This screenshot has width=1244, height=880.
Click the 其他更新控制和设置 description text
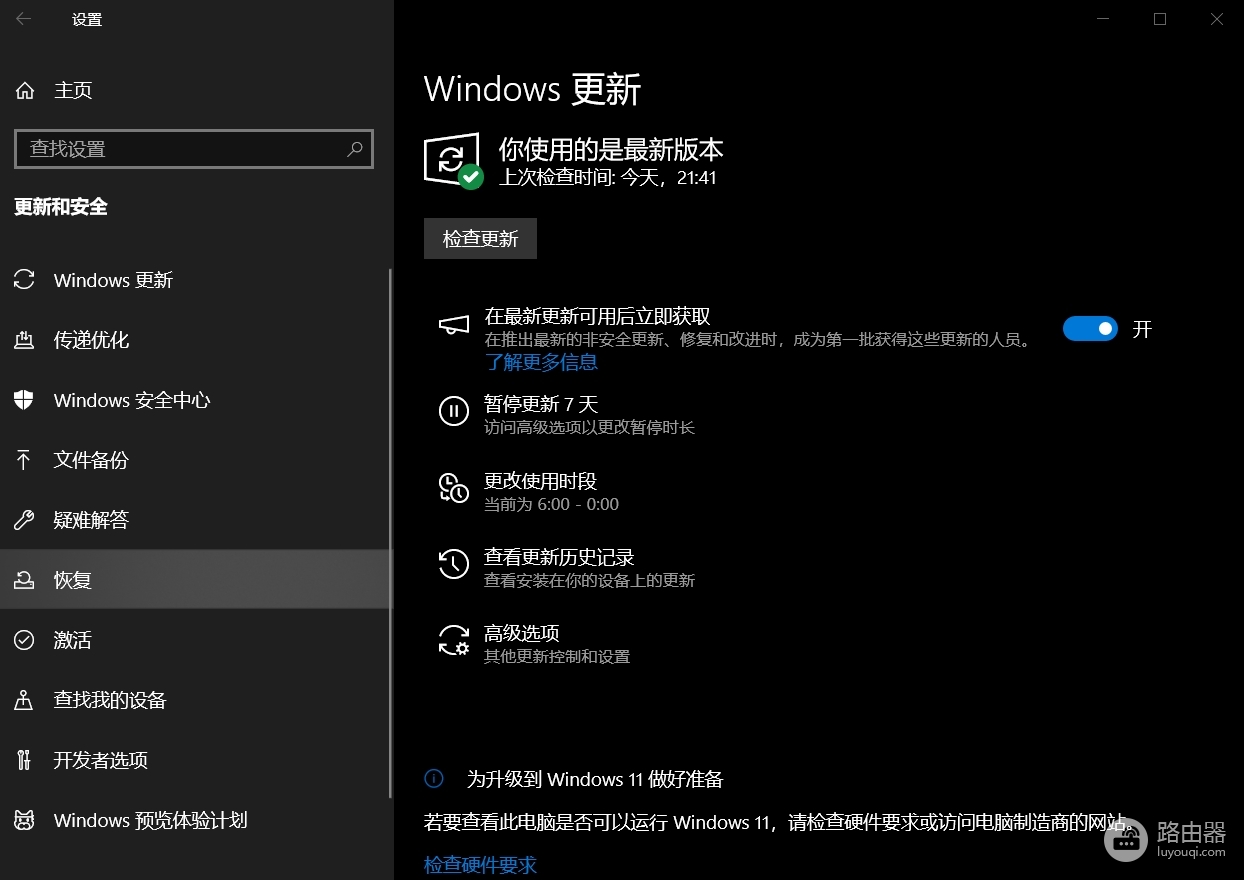[x=557, y=657]
